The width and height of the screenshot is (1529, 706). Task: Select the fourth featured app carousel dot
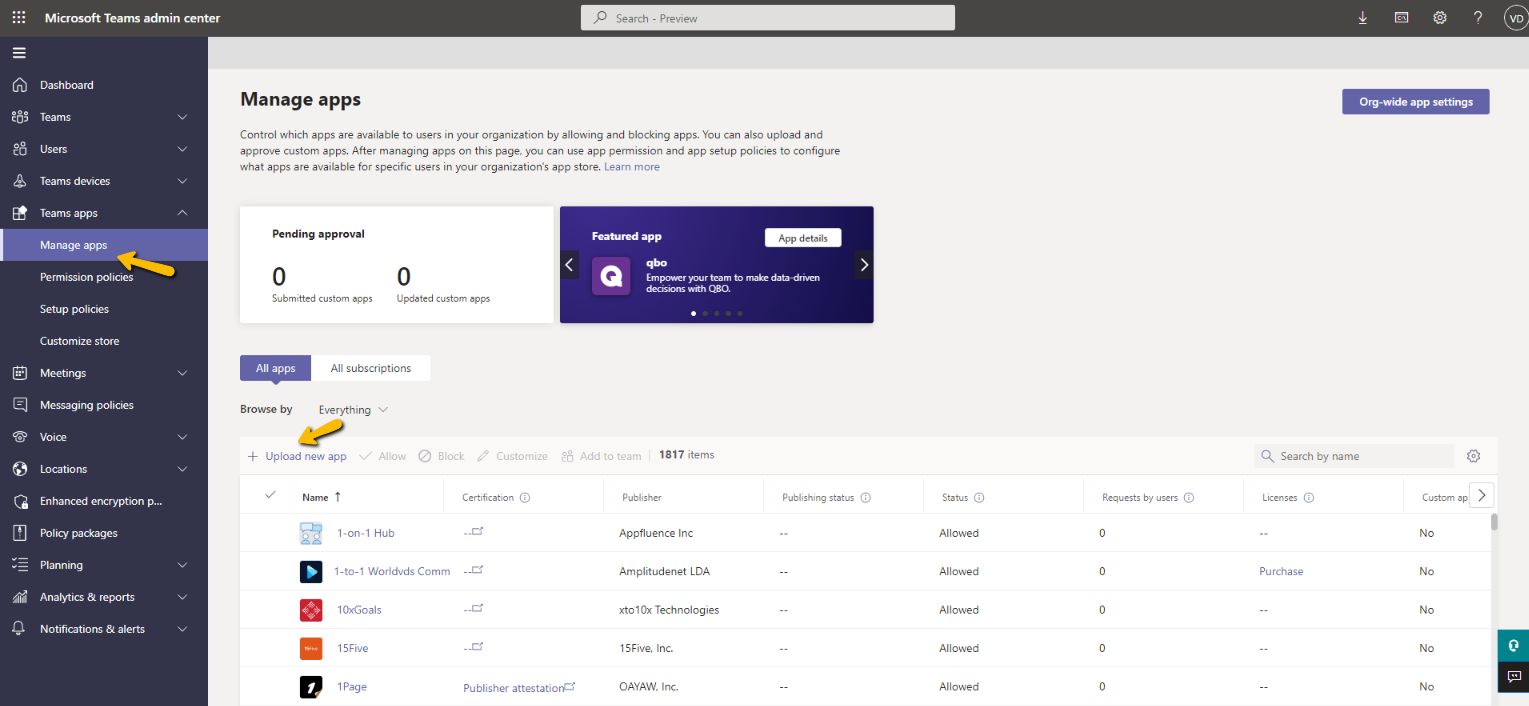[728, 313]
